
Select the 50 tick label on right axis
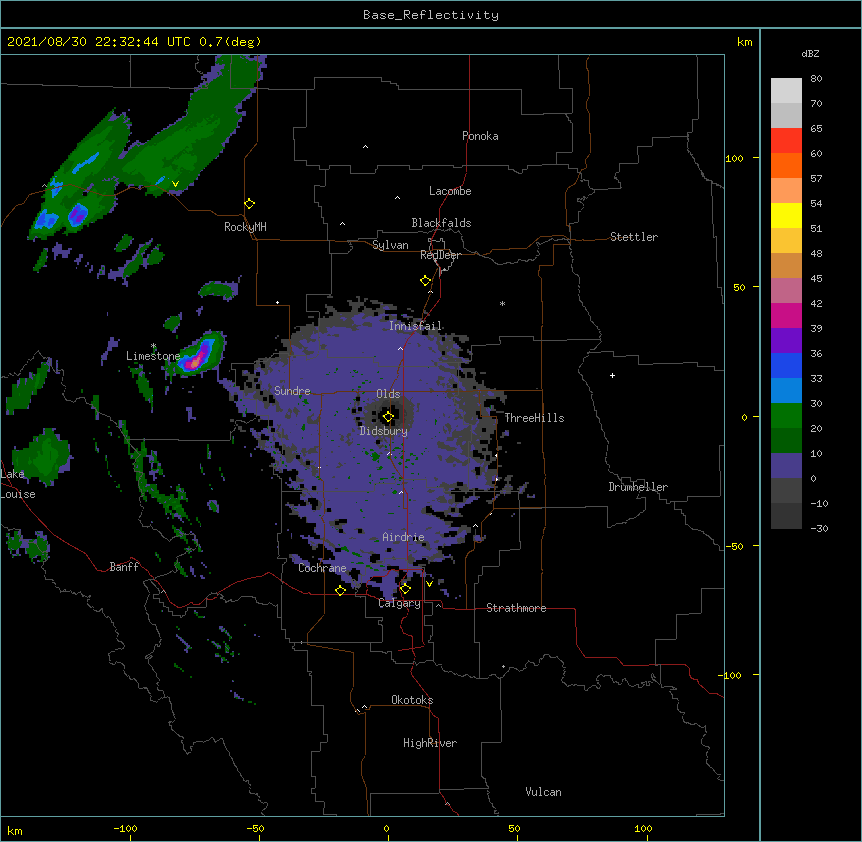point(739,287)
